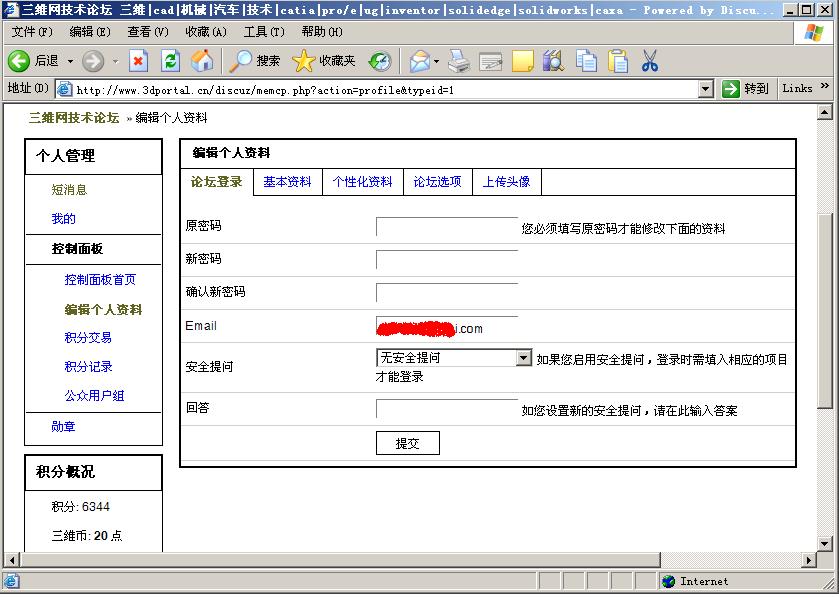Expand the address bar URL dropdown

706,89
